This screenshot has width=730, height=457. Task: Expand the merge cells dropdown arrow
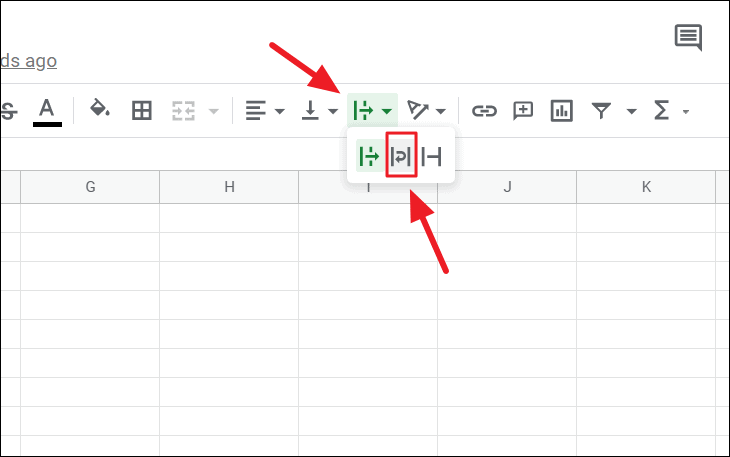pos(213,111)
